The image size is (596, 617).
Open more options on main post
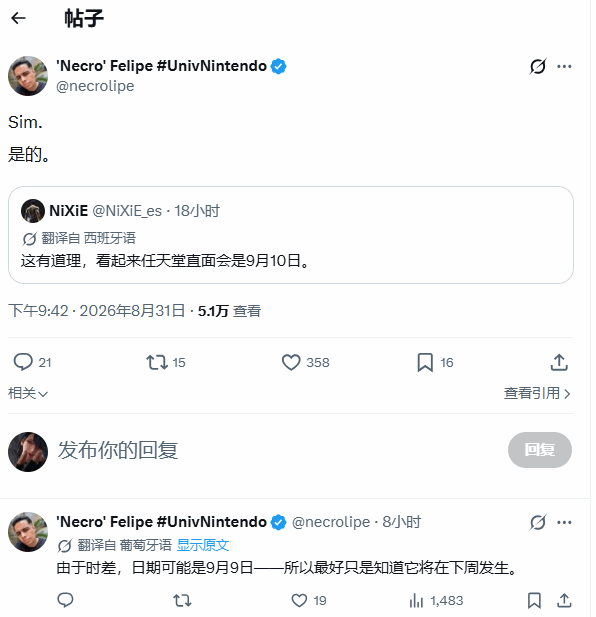click(564, 67)
